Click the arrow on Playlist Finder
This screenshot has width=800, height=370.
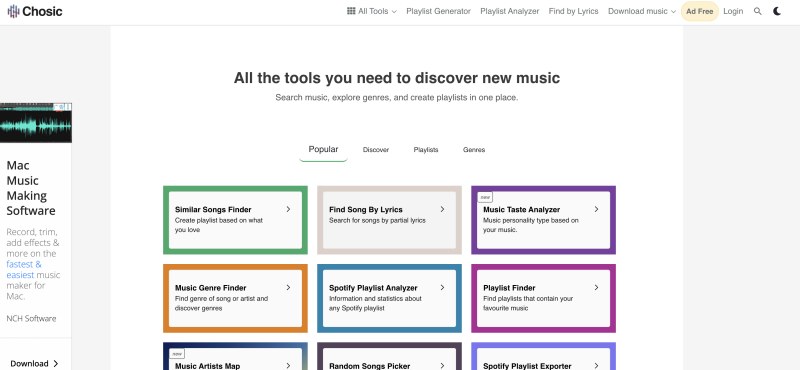click(x=596, y=288)
